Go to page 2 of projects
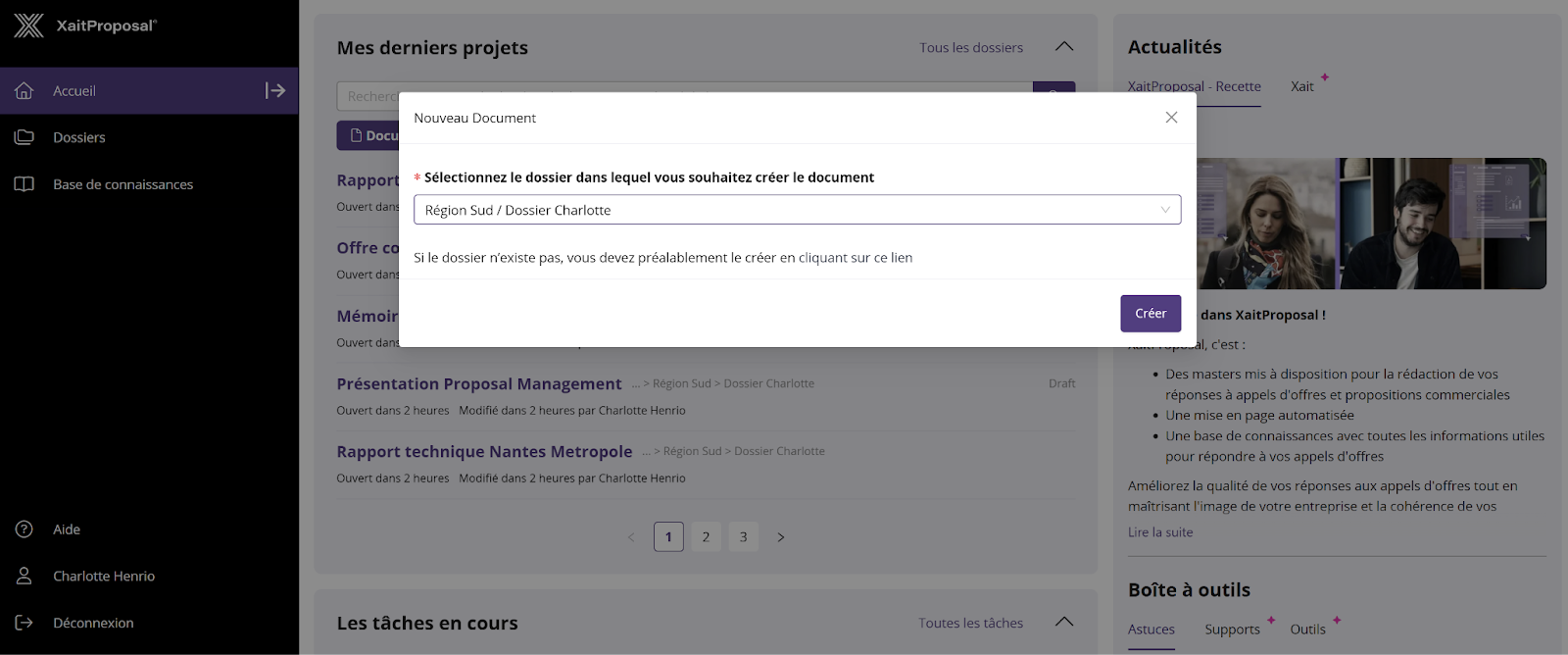 click(x=706, y=537)
